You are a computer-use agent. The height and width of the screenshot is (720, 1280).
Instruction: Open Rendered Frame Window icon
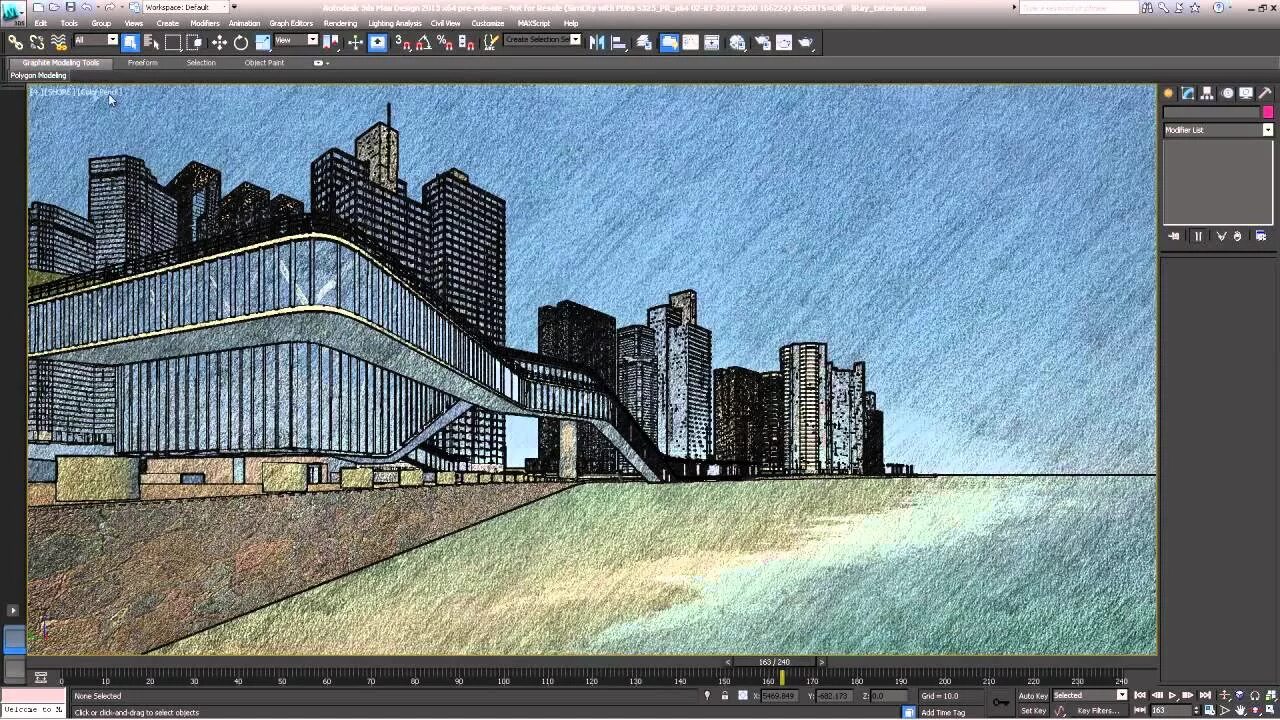(x=784, y=42)
